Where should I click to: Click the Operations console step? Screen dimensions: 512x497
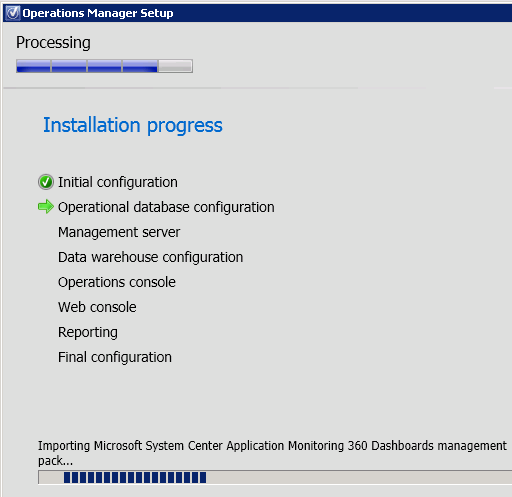click(x=117, y=282)
